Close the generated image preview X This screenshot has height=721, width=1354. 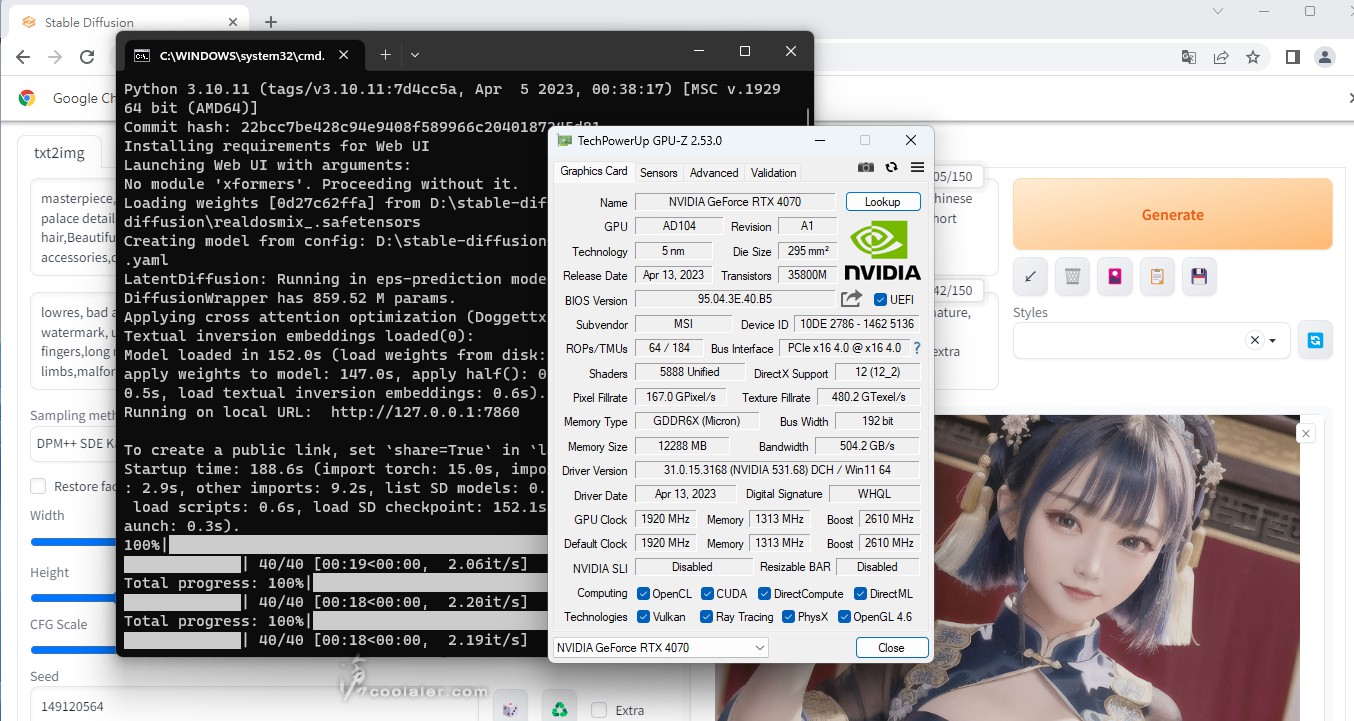coord(1305,433)
